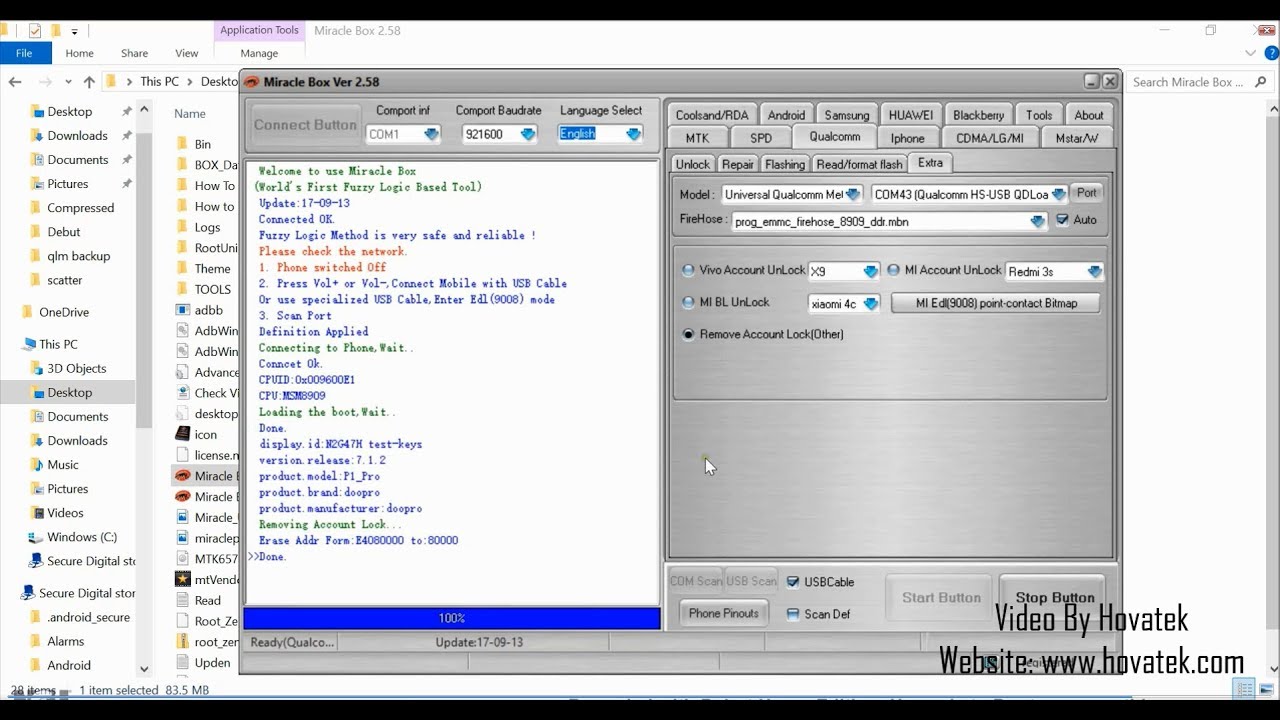Viewport: 1280px width, 720px height.
Task: Click the root_zen archive icon
Action: coord(182,641)
